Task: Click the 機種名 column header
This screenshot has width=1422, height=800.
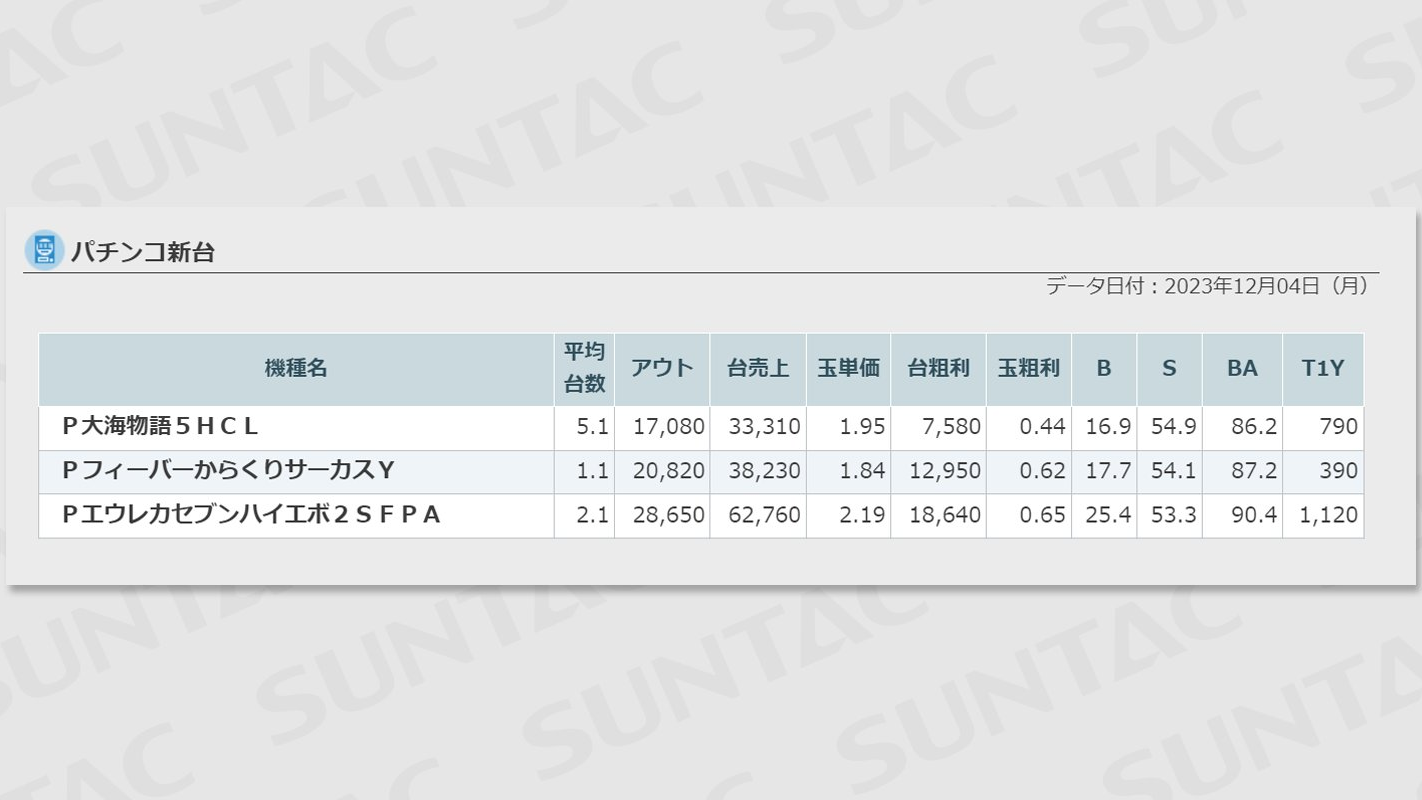Action: coord(296,368)
